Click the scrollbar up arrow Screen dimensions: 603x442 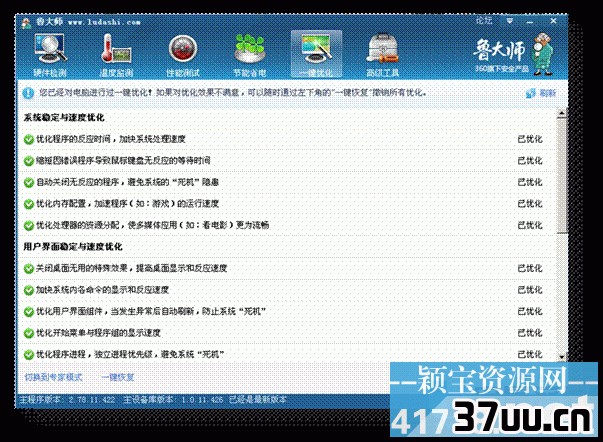point(562,113)
